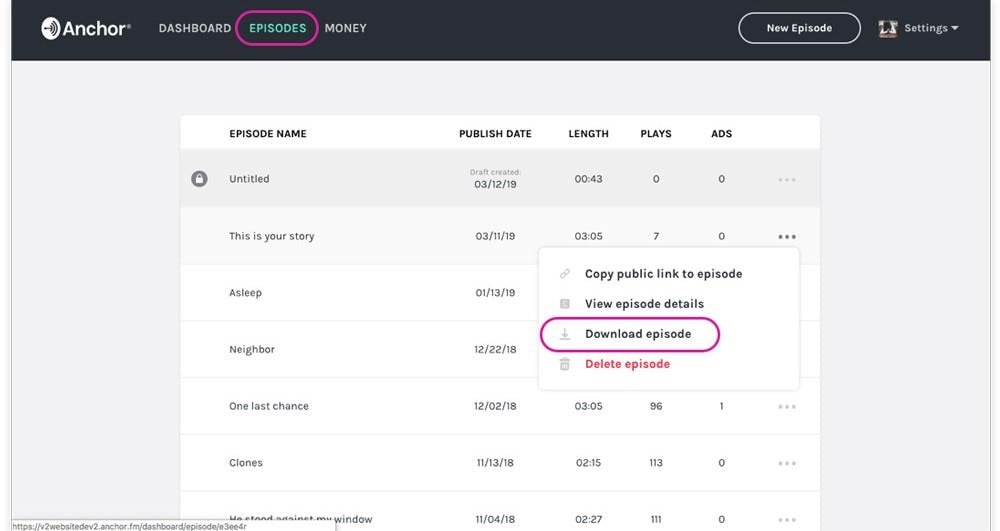The height and width of the screenshot is (531, 1000).
Task: Open the Neighbor episode
Action: pos(251,350)
